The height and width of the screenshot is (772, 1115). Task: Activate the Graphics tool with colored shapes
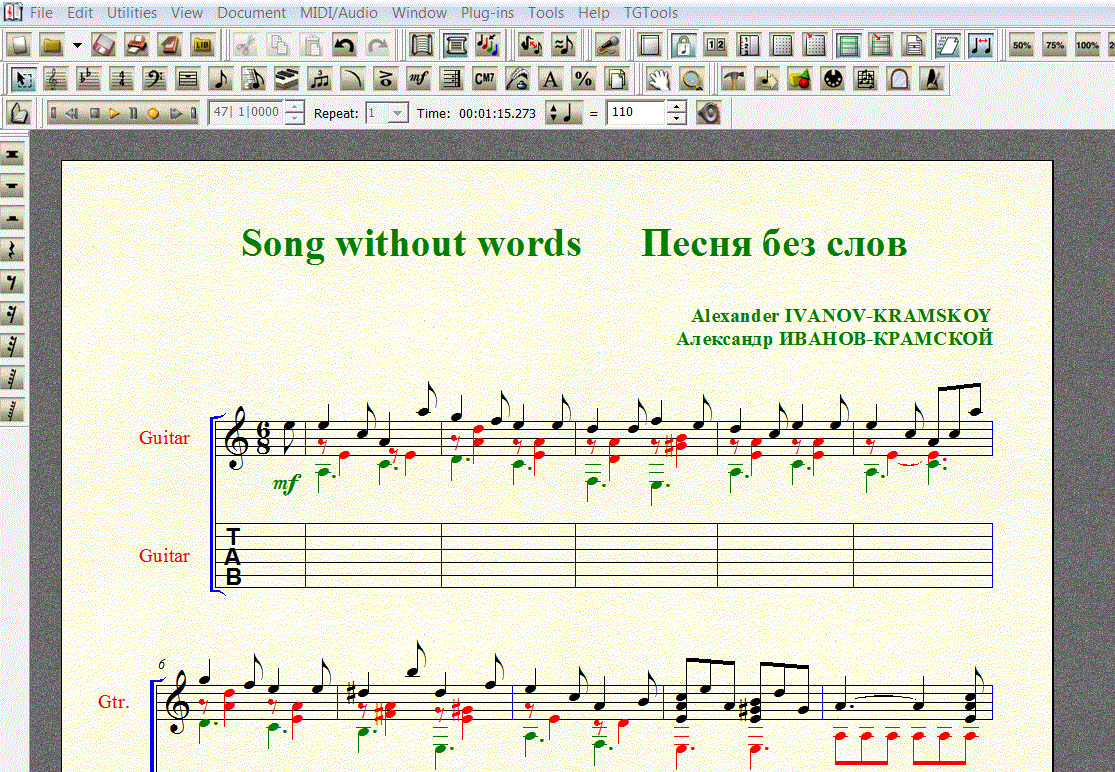[800, 79]
